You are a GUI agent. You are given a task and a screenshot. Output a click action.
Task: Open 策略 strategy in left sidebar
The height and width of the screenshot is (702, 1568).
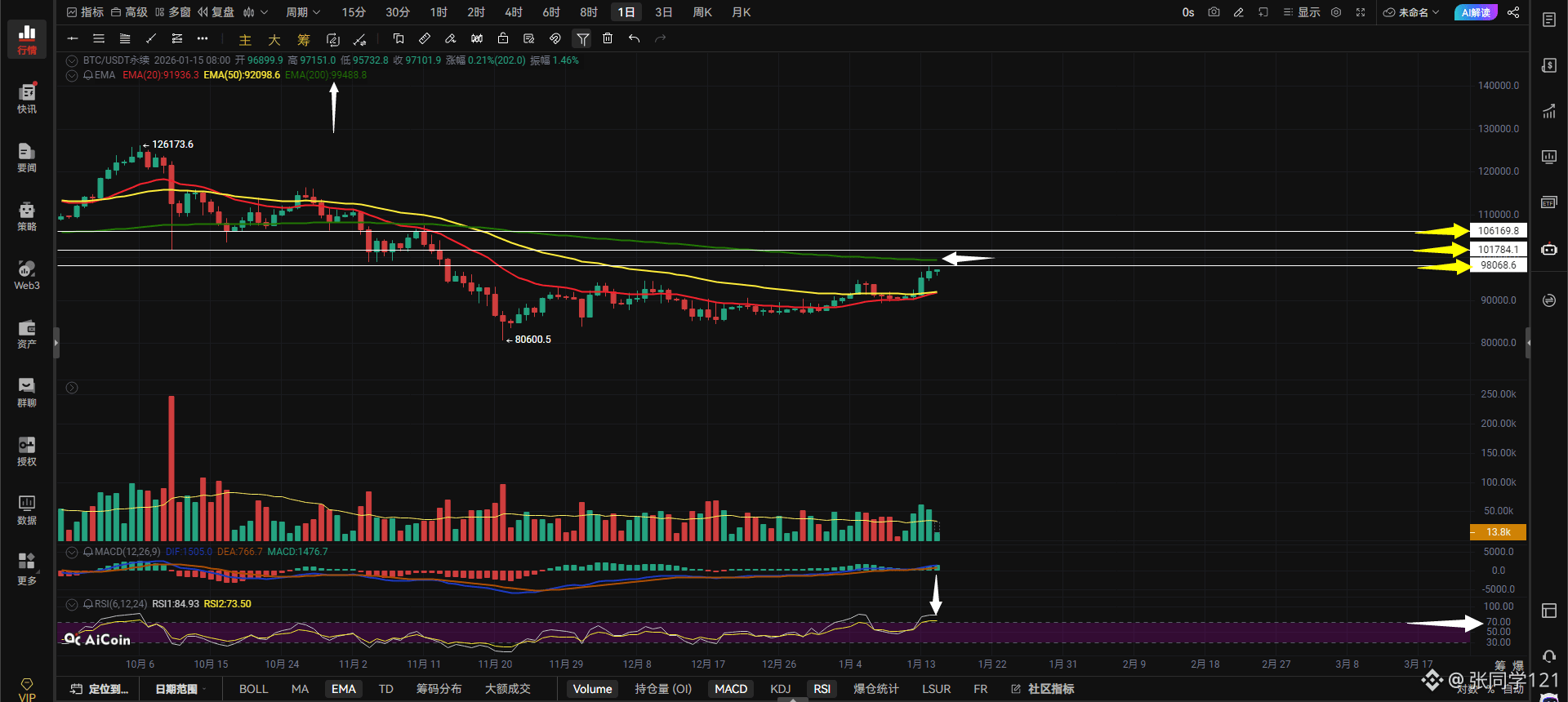click(x=27, y=216)
